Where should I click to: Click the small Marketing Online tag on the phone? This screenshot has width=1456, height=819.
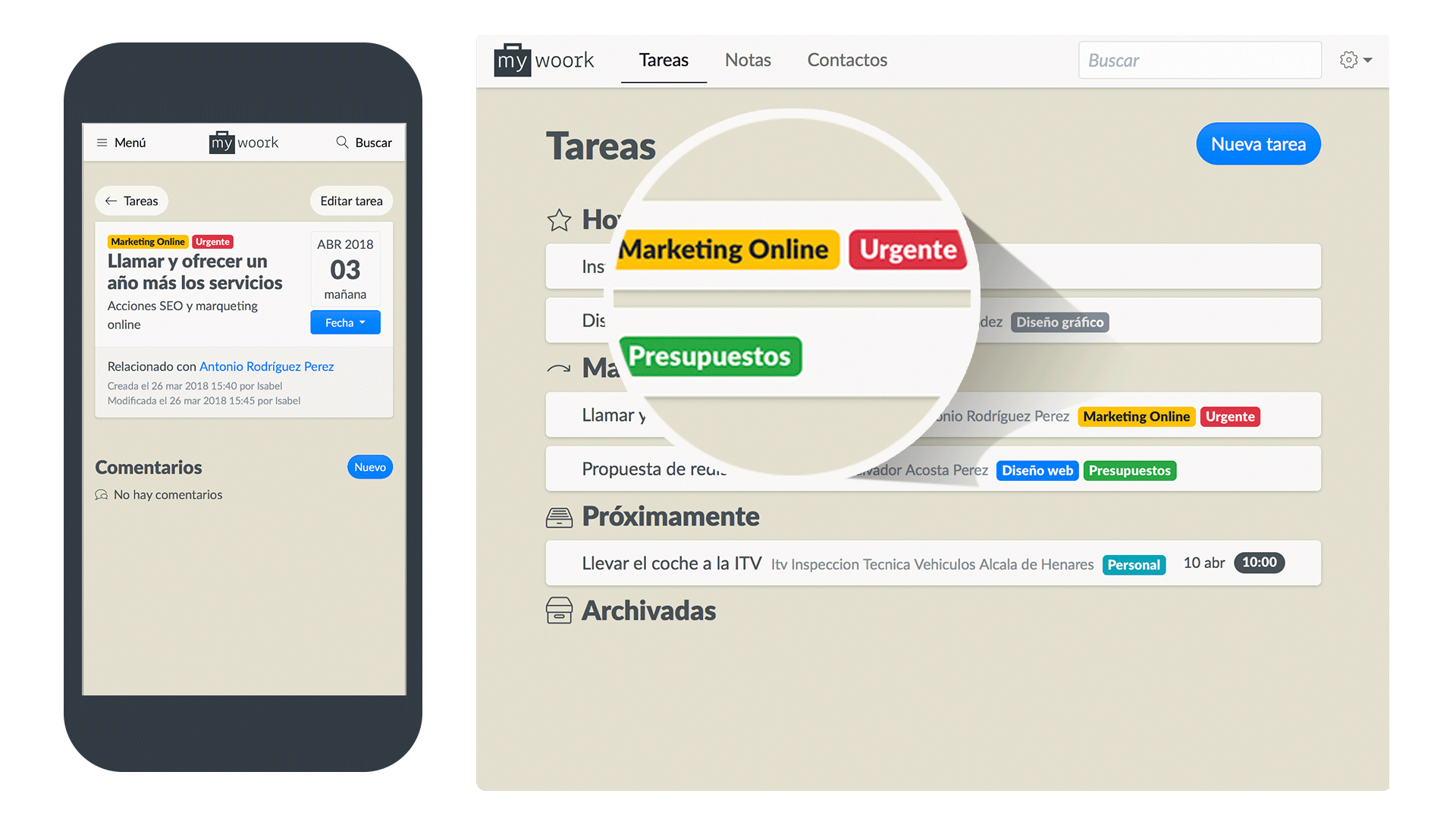(148, 242)
